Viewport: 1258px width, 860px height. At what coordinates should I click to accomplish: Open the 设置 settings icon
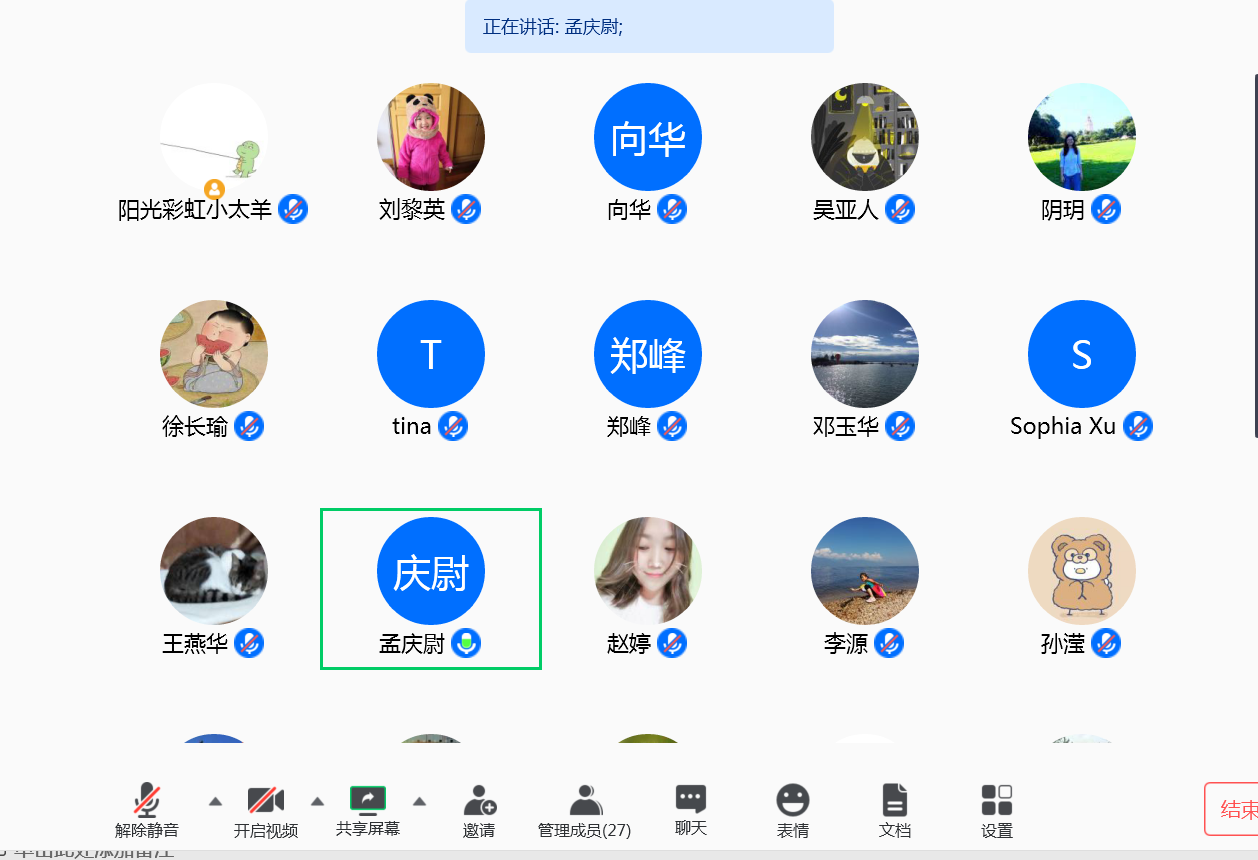996,800
